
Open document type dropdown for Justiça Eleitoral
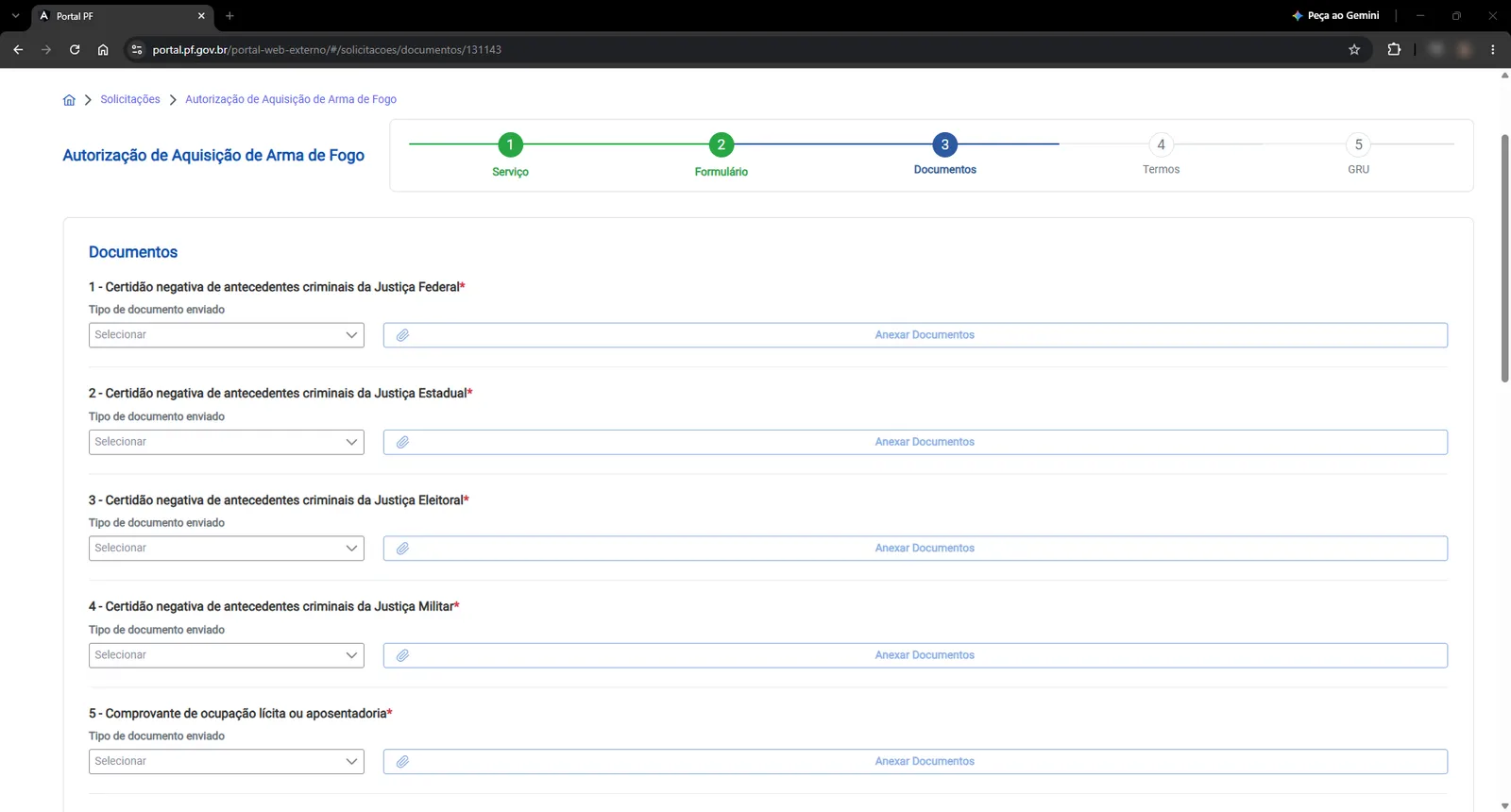(x=227, y=549)
